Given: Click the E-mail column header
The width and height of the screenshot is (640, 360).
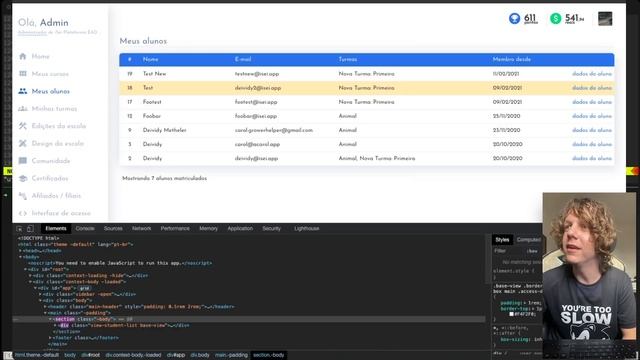Looking at the screenshot, I should coord(243,60).
